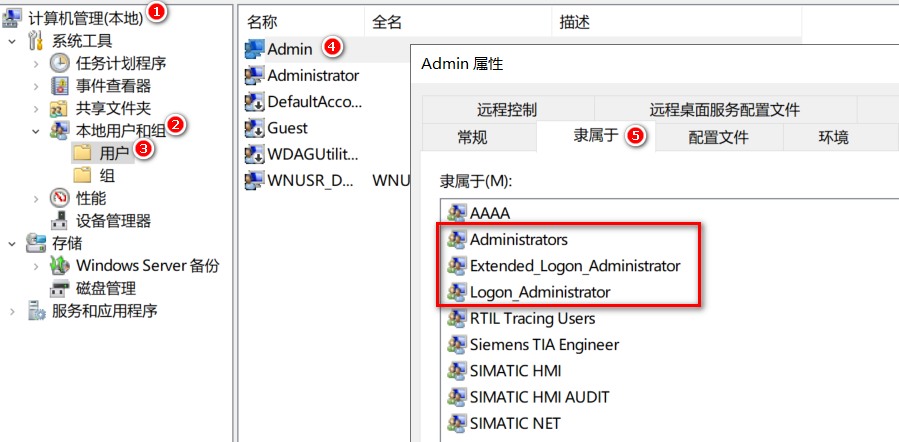Click the Event Viewer icon
This screenshot has height=442, width=899.
pyautogui.click(x=60, y=86)
